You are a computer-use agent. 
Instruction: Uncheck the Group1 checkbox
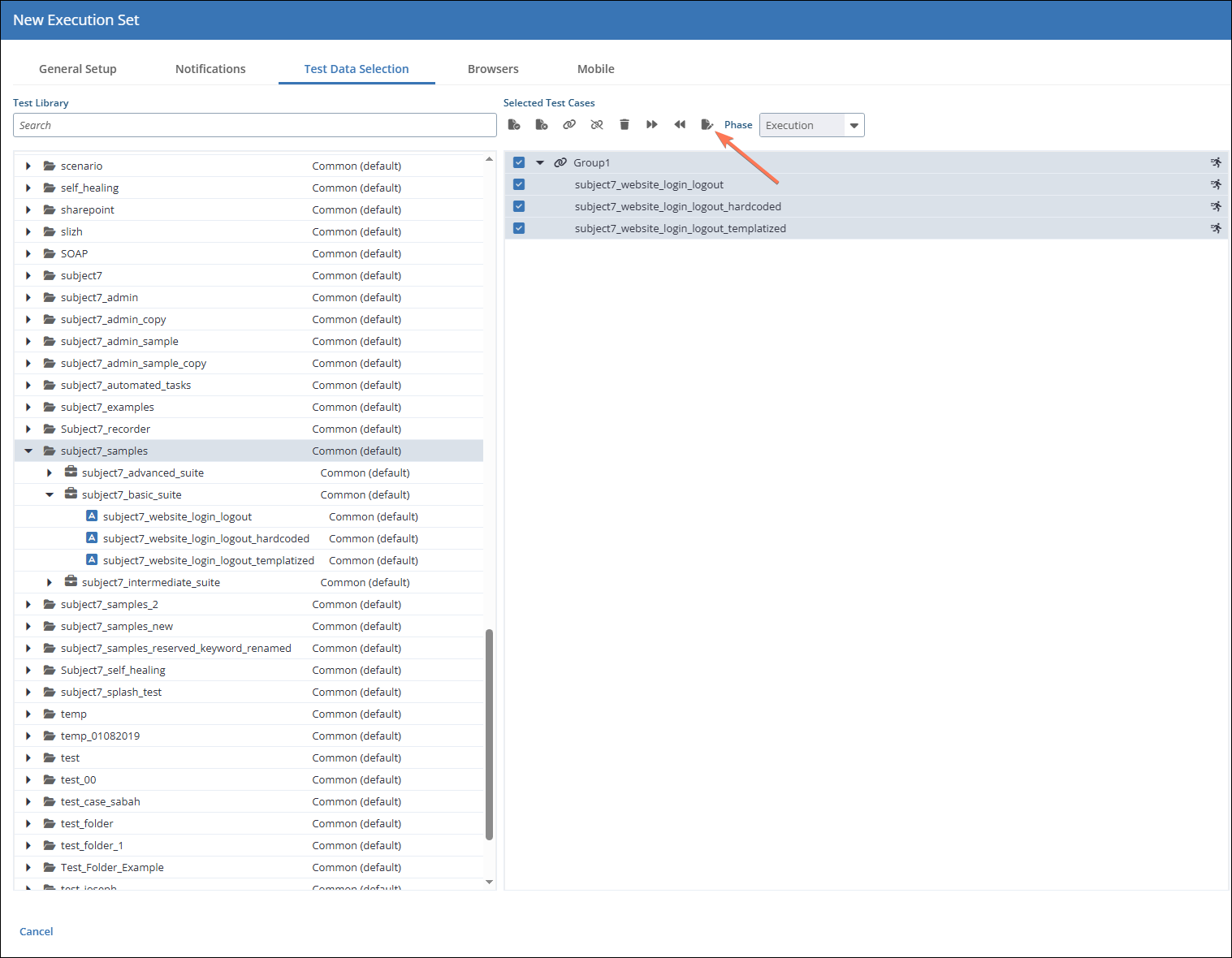click(x=519, y=162)
